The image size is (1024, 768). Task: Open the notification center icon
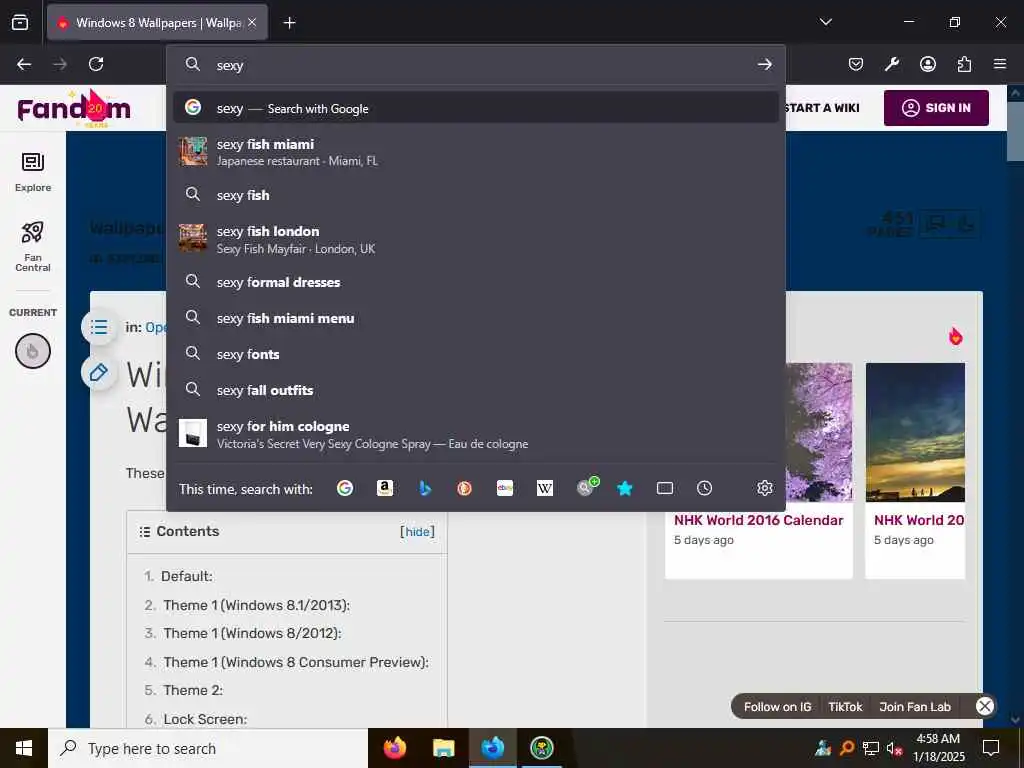point(991,748)
